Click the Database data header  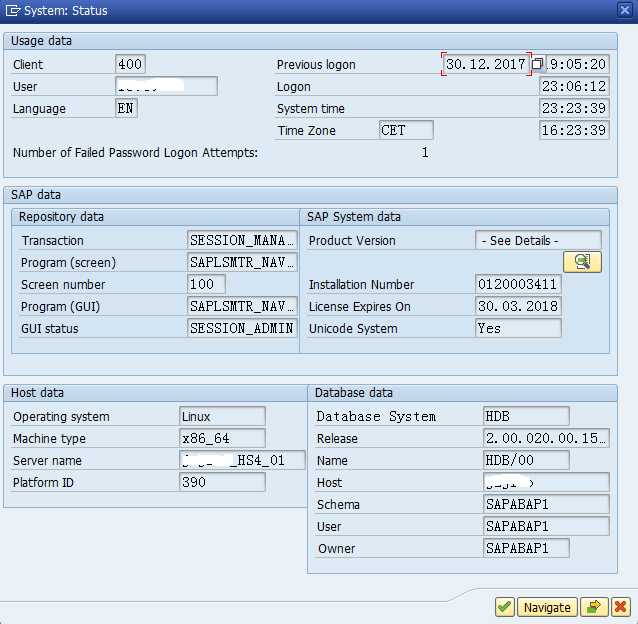[463, 393]
